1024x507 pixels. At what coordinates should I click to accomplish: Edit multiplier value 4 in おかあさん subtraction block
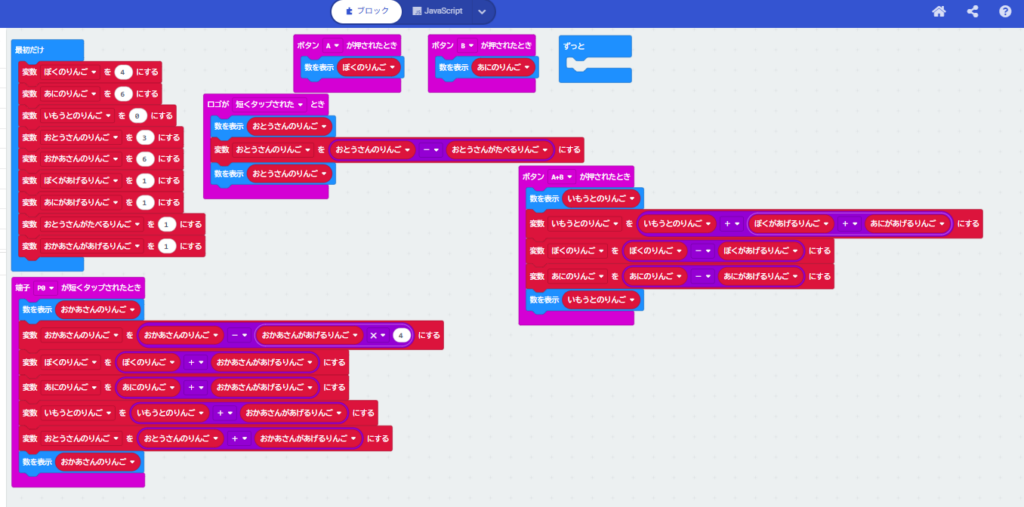(x=402, y=335)
